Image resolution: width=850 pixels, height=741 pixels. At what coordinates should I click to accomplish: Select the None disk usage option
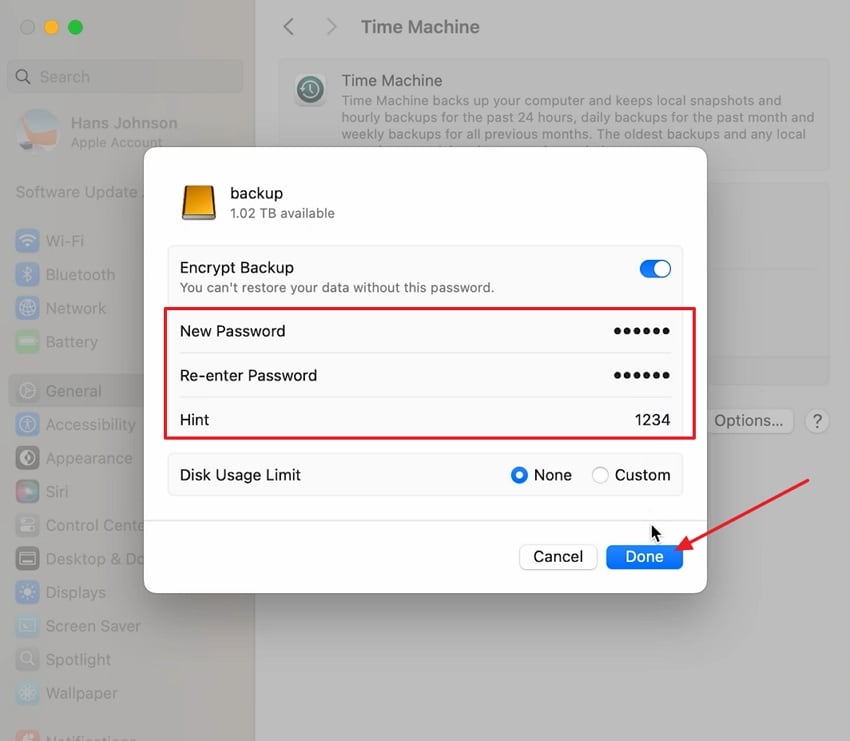click(519, 475)
